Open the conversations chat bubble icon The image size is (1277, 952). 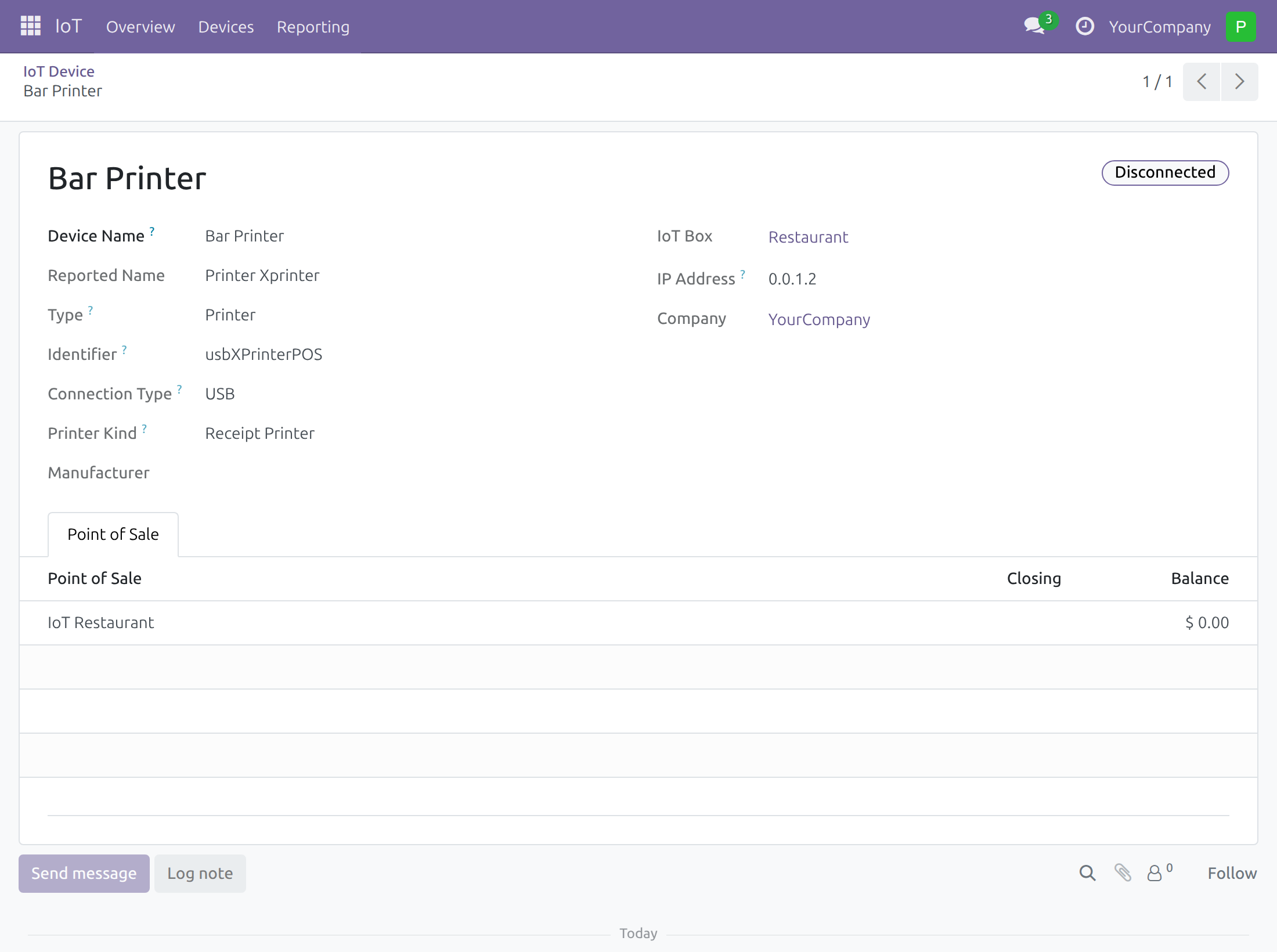[1034, 26]
